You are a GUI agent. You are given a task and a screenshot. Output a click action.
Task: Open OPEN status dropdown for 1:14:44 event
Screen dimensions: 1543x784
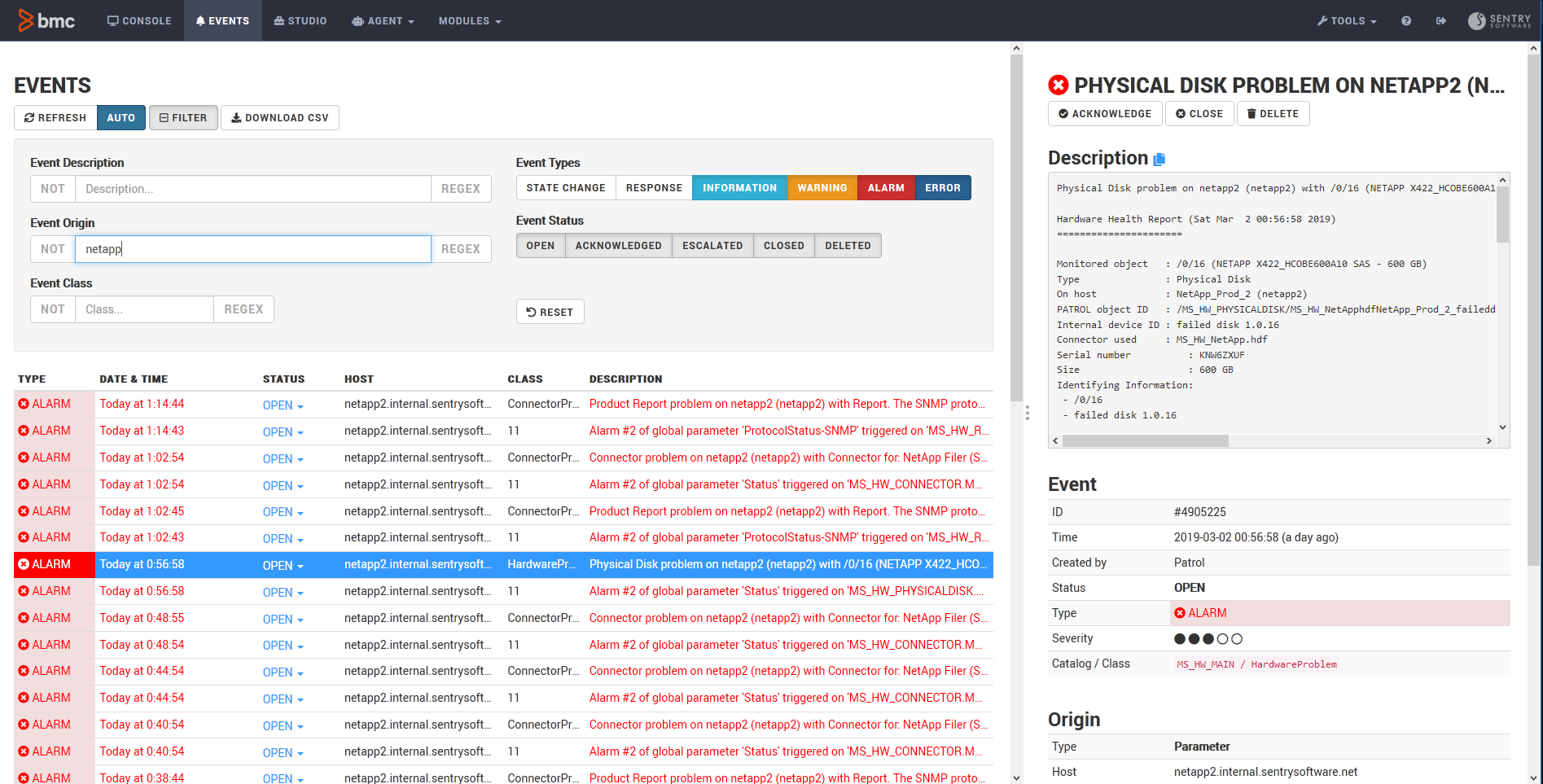point(283,405)
